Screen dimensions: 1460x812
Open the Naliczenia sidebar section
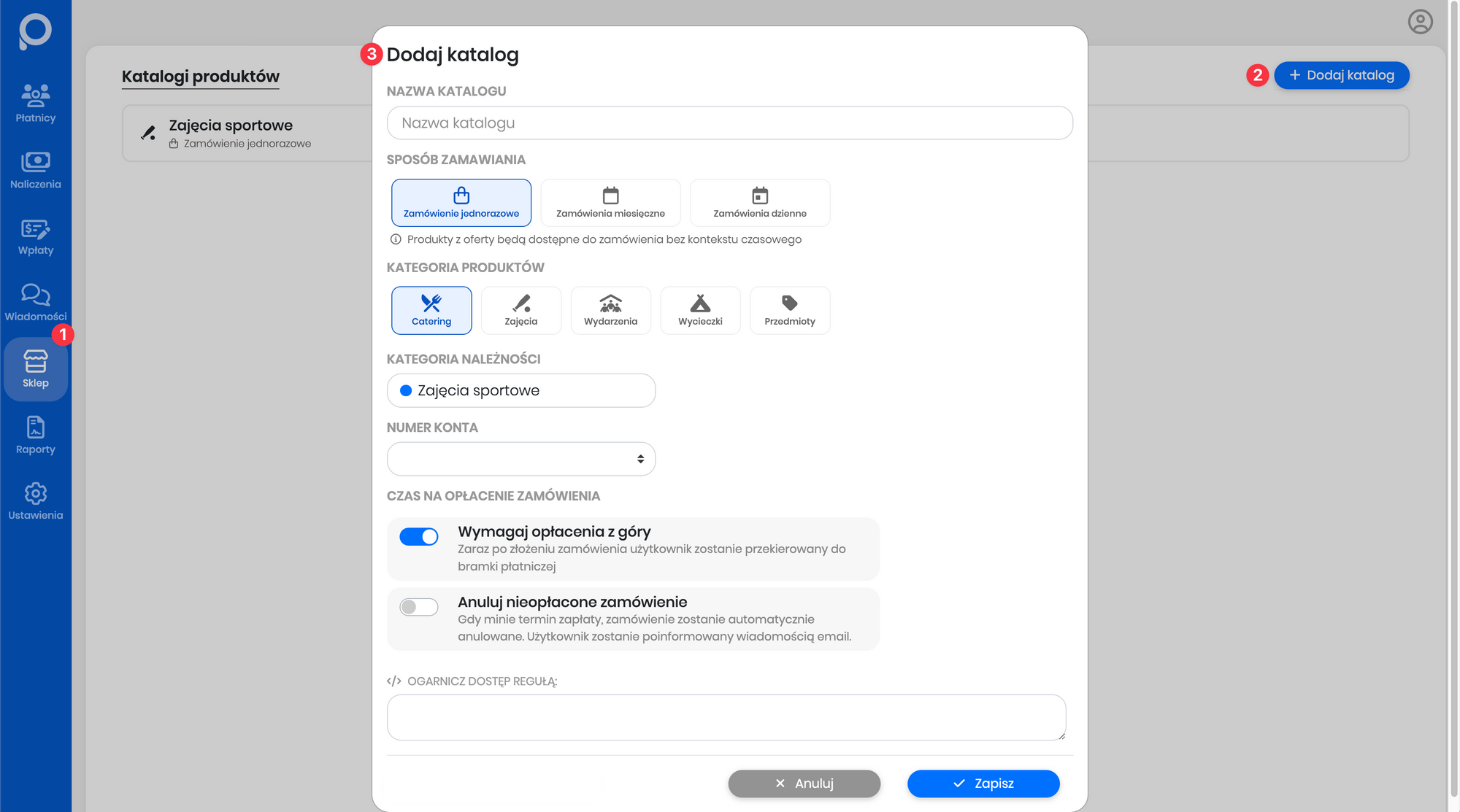click(x=35, y=169)
